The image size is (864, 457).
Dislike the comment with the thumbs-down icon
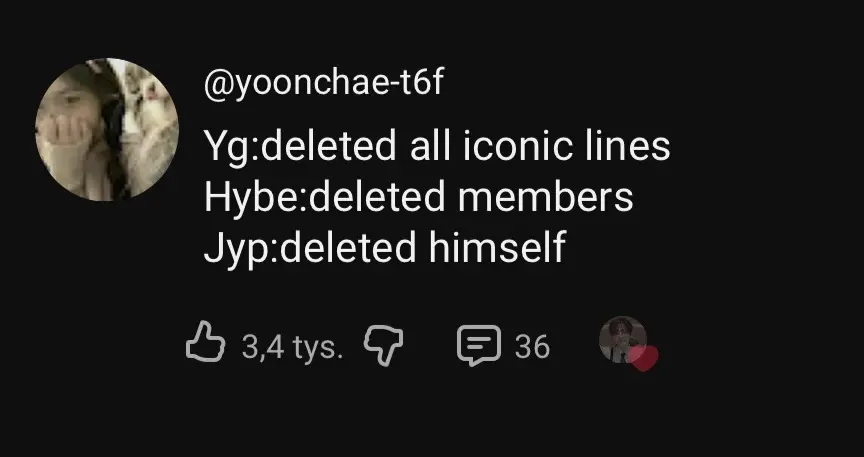pos(380,346)
